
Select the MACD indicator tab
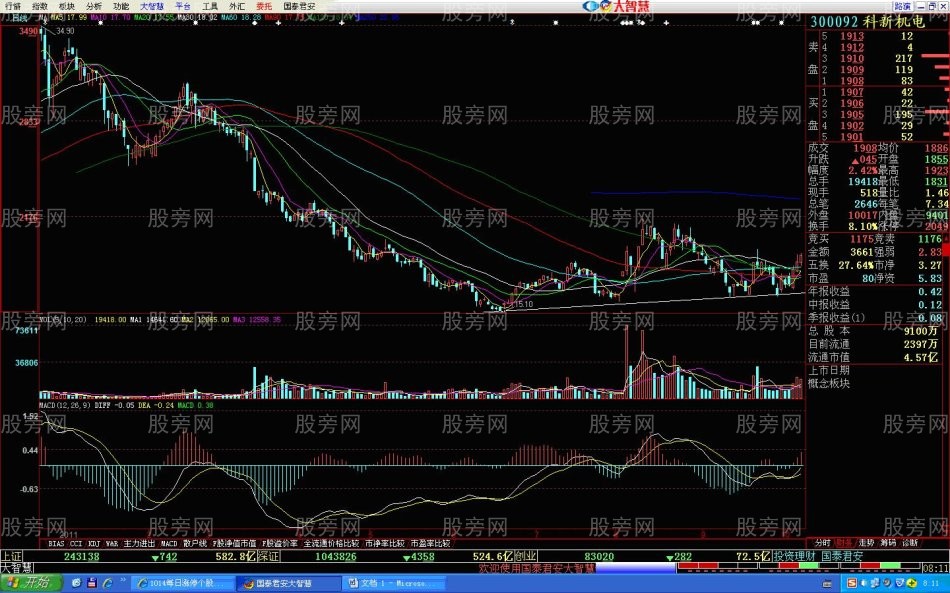click(169, 543)
